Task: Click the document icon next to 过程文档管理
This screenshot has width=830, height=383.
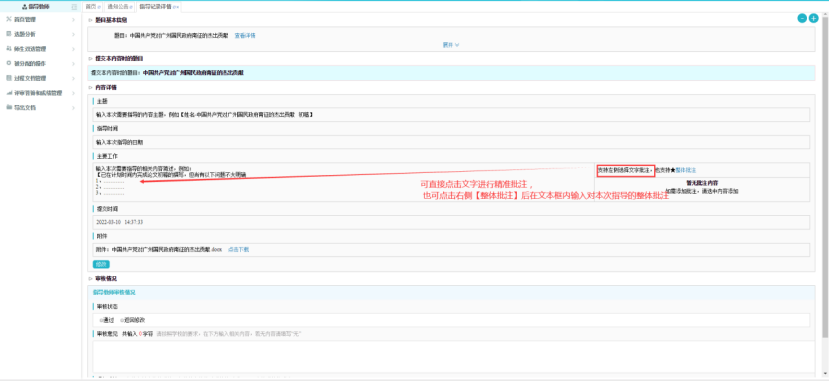Action: click(x=8, y=78)
